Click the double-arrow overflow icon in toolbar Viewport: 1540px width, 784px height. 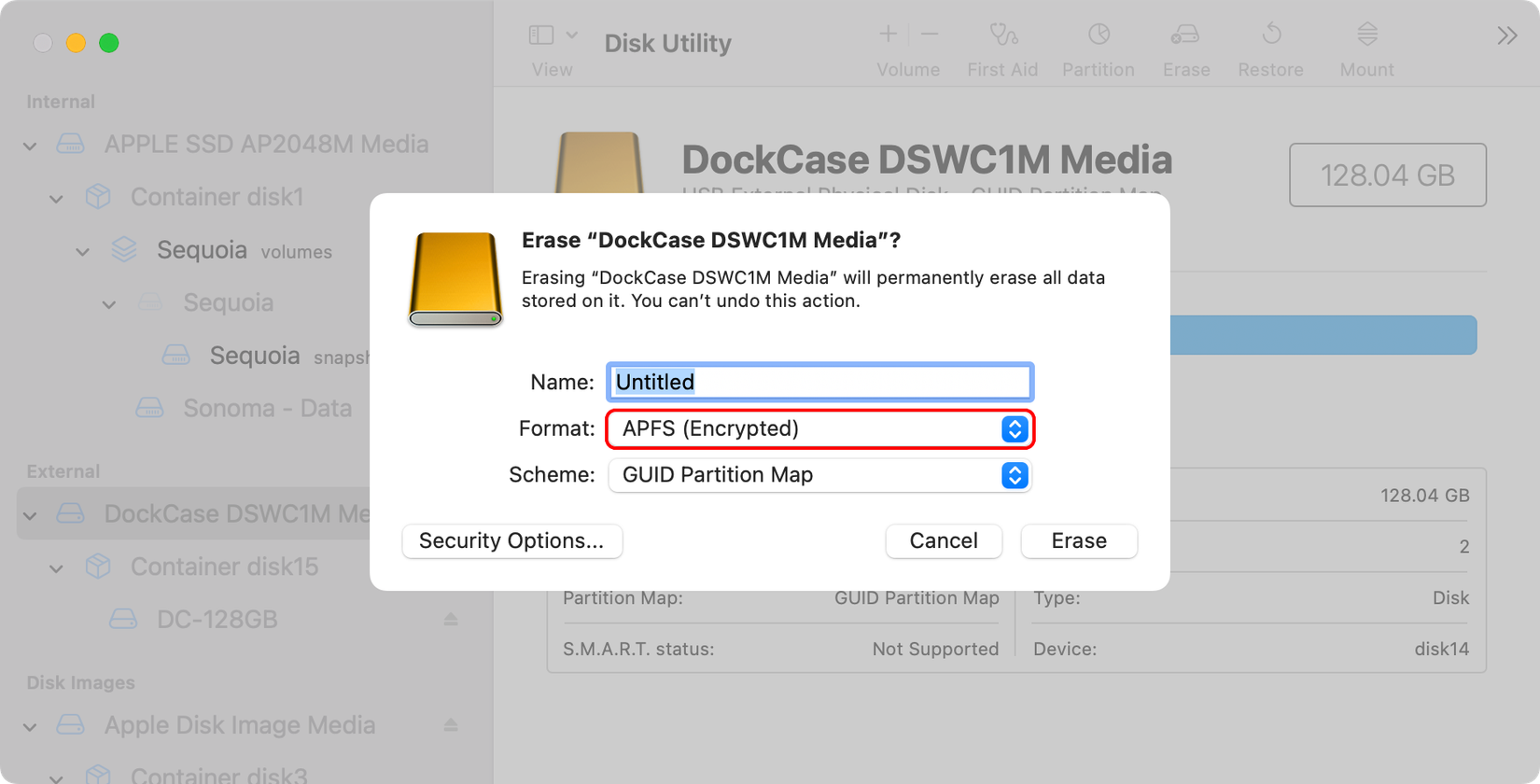[1505, 35]
